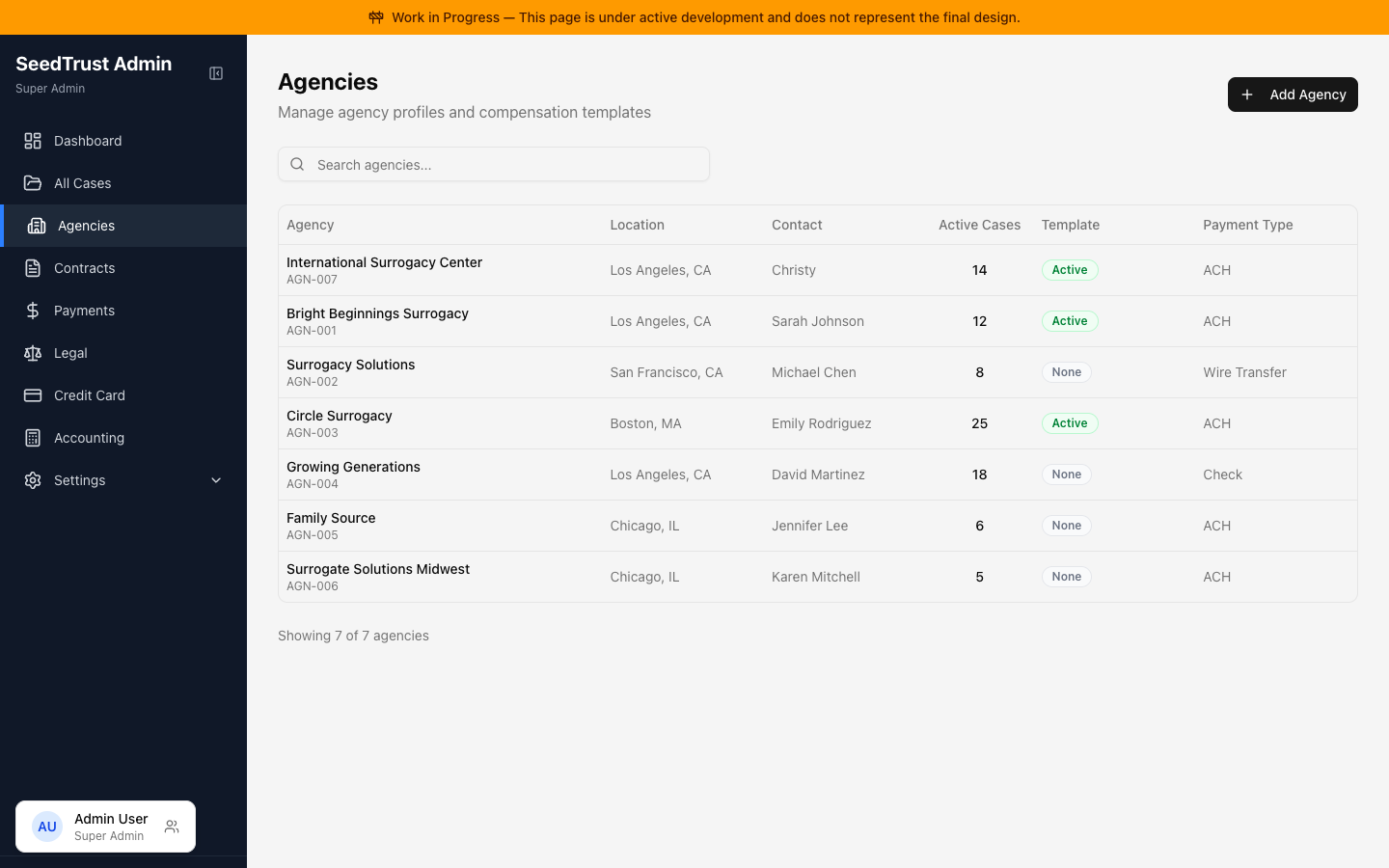Click None badge for Surrogate Solutions Midwest
Image resolution: width=1389 pixels, height=868 pixels.
1066,577
